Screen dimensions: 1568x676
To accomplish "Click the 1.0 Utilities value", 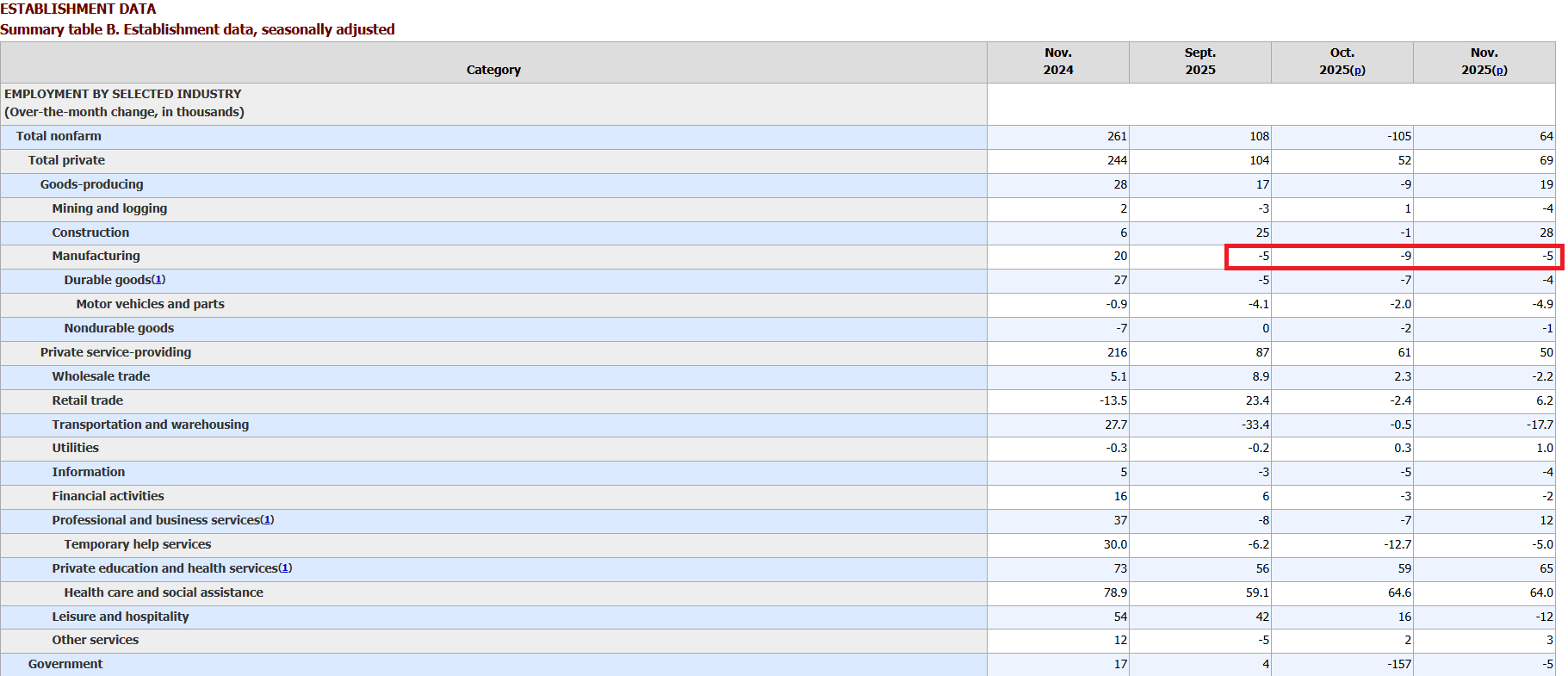I will coord(1545,448).
